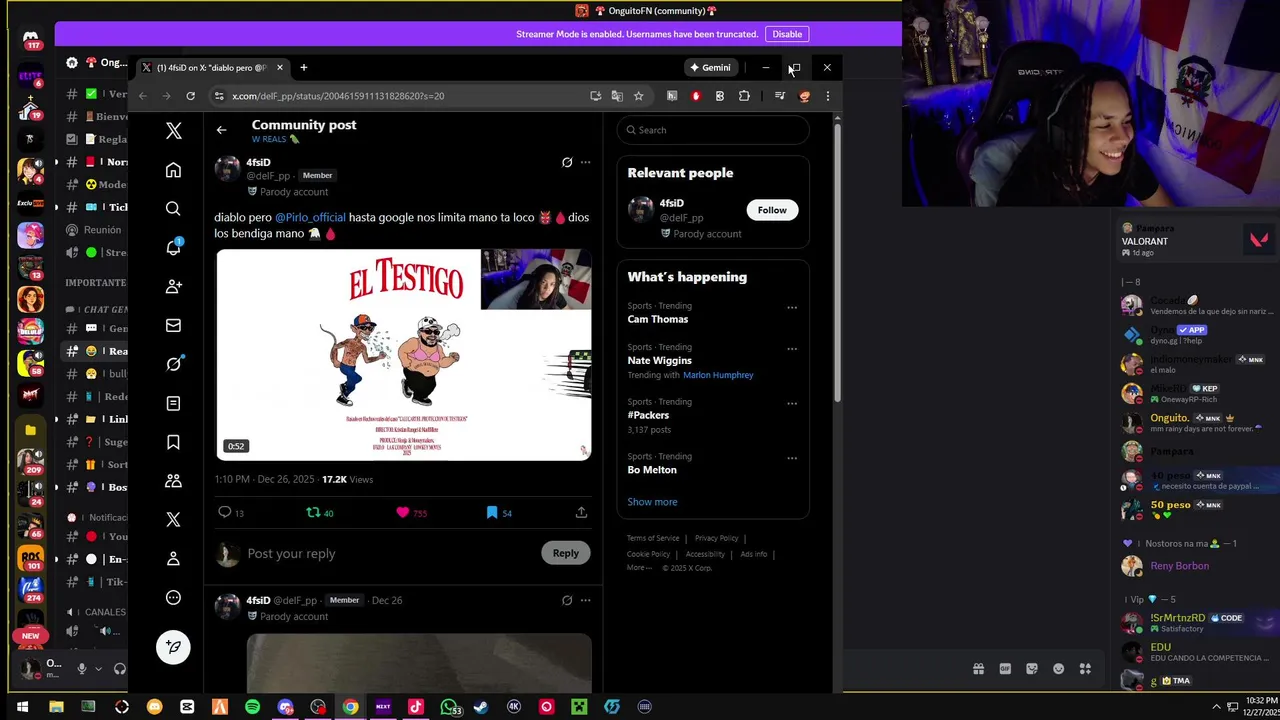Open Steam from the taskbar

click(481, 707)
